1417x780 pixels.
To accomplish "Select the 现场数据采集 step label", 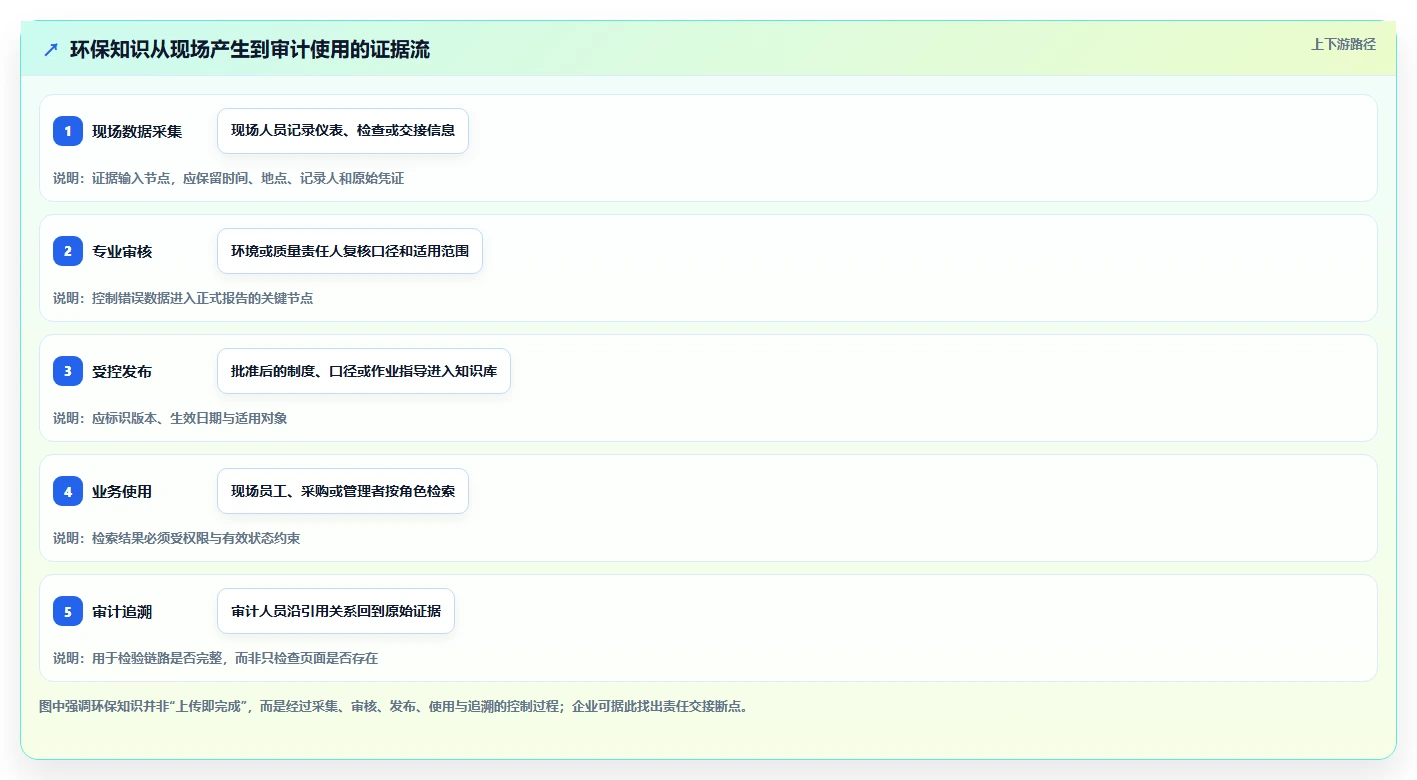I will 137,131.
